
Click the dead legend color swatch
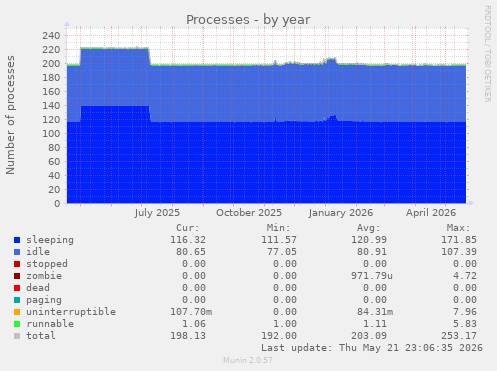pyautogui.click(x=17, y=288)
